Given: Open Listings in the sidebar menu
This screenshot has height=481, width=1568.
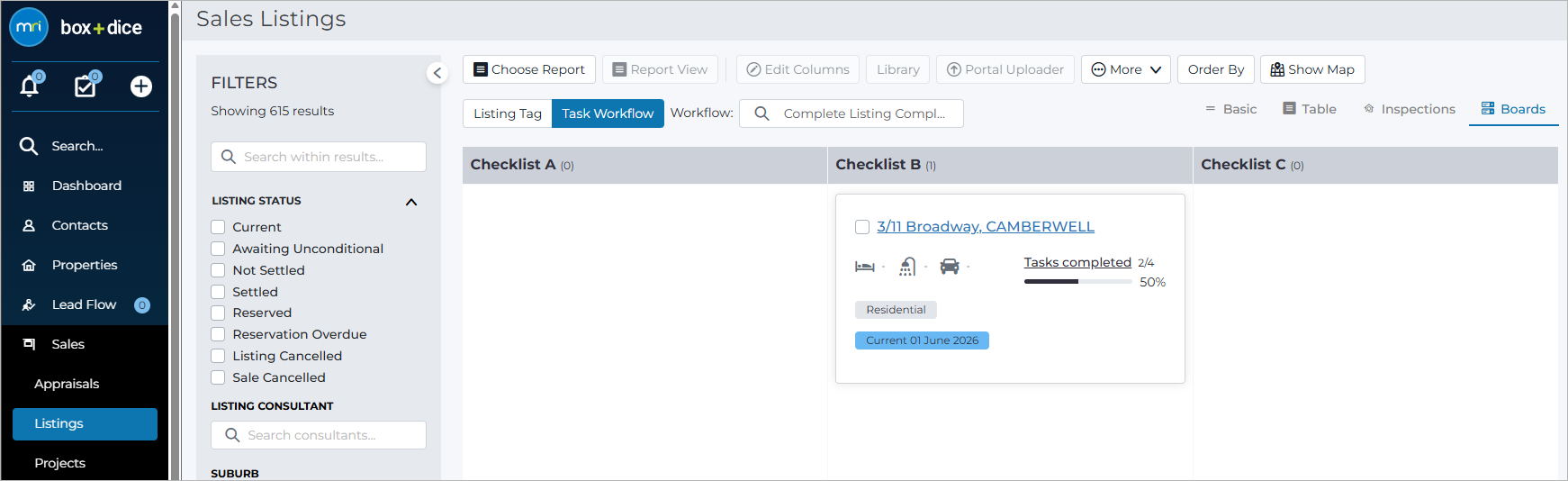Looking at the screenshot, I should point(85,423).
